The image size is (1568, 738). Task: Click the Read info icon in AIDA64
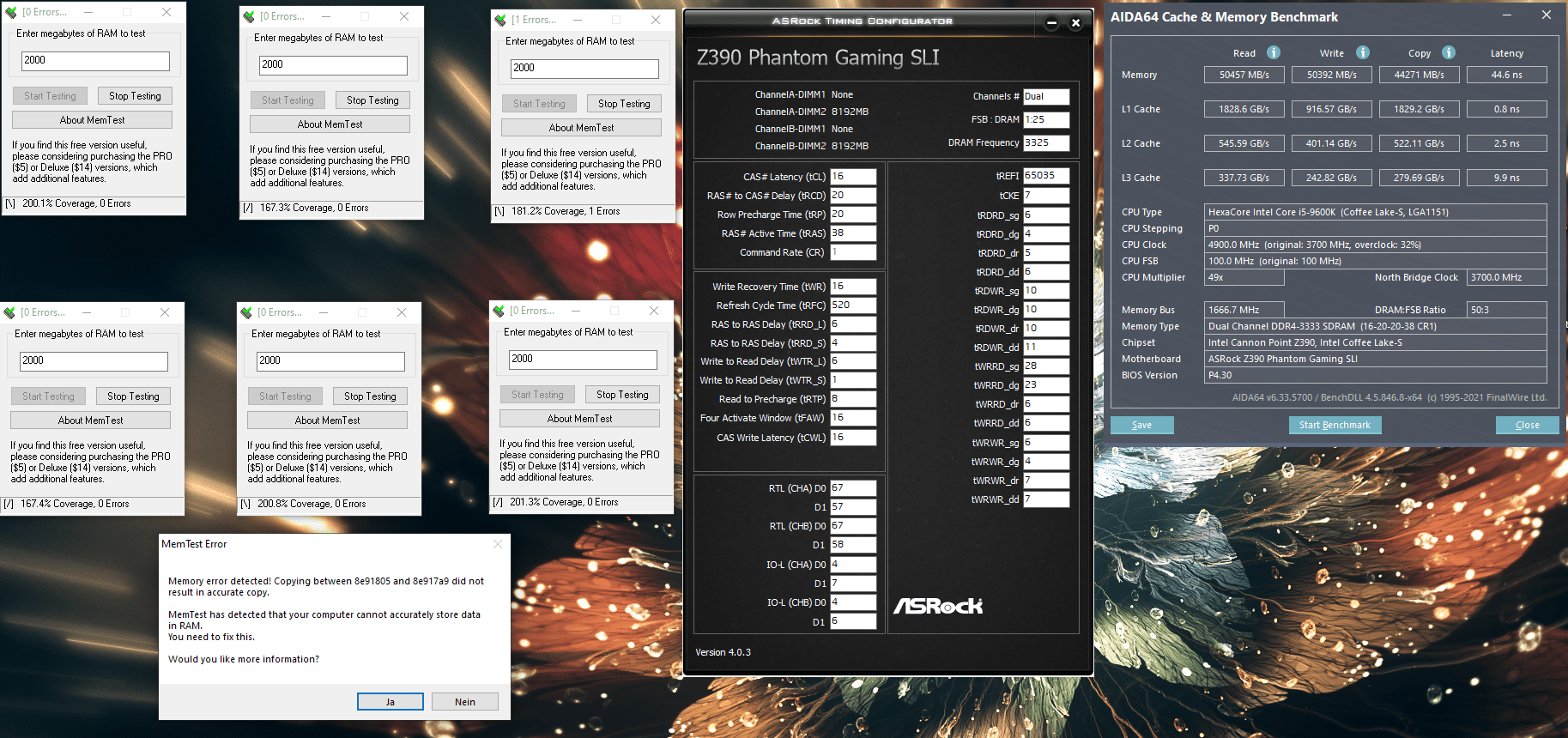click(1274, 52)
